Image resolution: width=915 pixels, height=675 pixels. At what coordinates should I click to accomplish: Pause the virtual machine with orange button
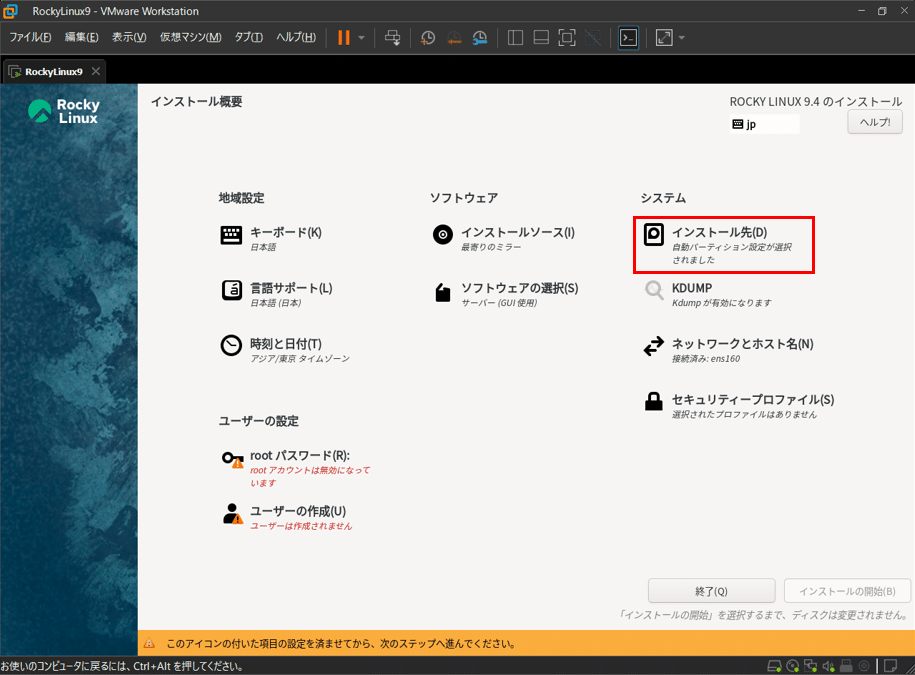coord(344,37)
